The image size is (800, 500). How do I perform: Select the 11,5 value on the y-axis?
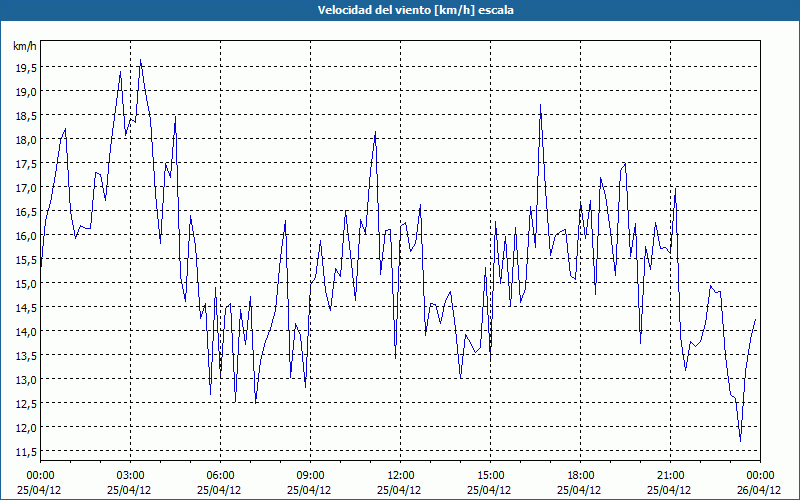pyautogui.click(x=25, y=451)
